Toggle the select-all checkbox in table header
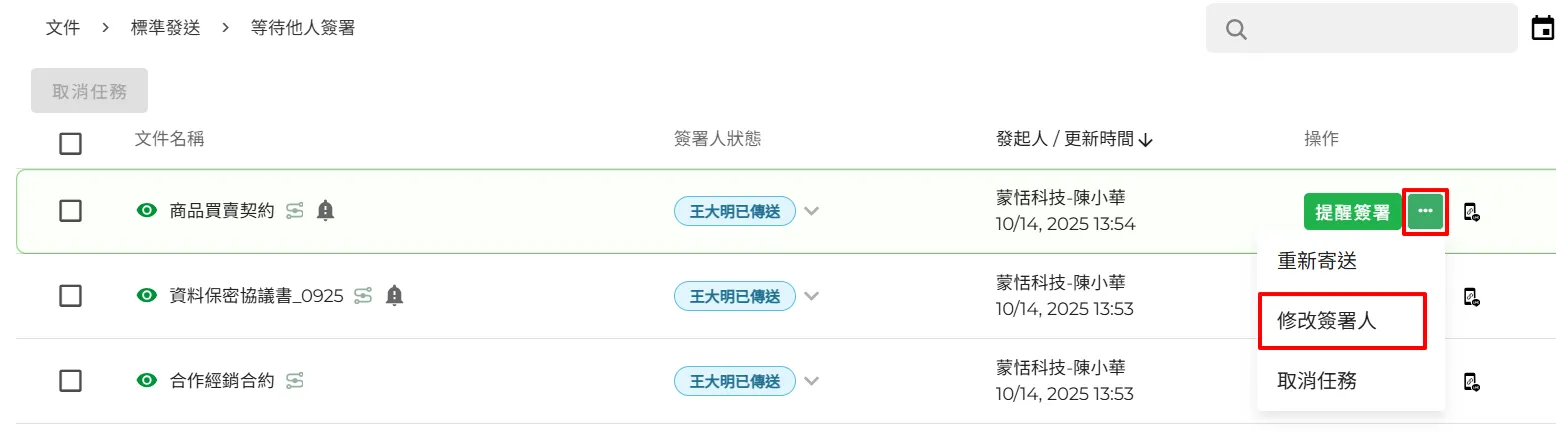1556x433 pixels. pos(70,143)
